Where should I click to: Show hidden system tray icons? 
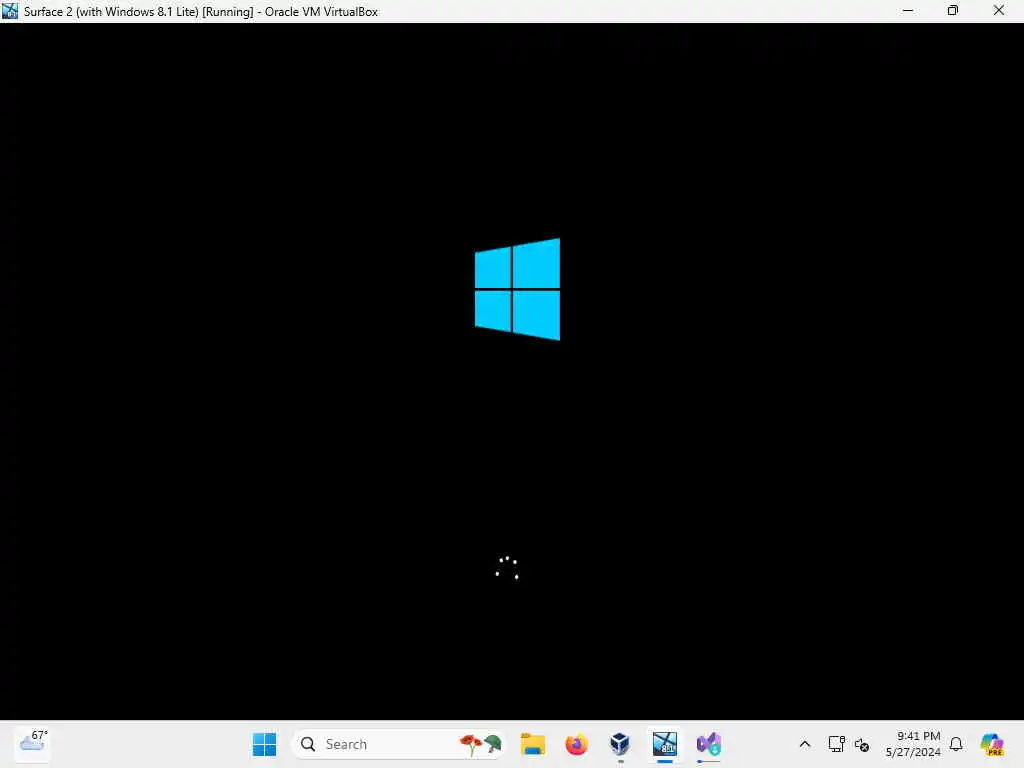point(805,744)
